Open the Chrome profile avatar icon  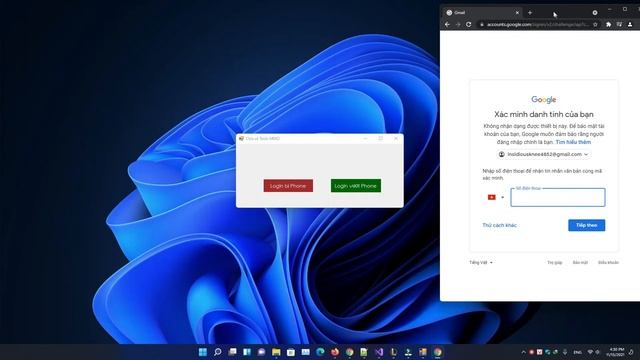(x=630, y=24)
